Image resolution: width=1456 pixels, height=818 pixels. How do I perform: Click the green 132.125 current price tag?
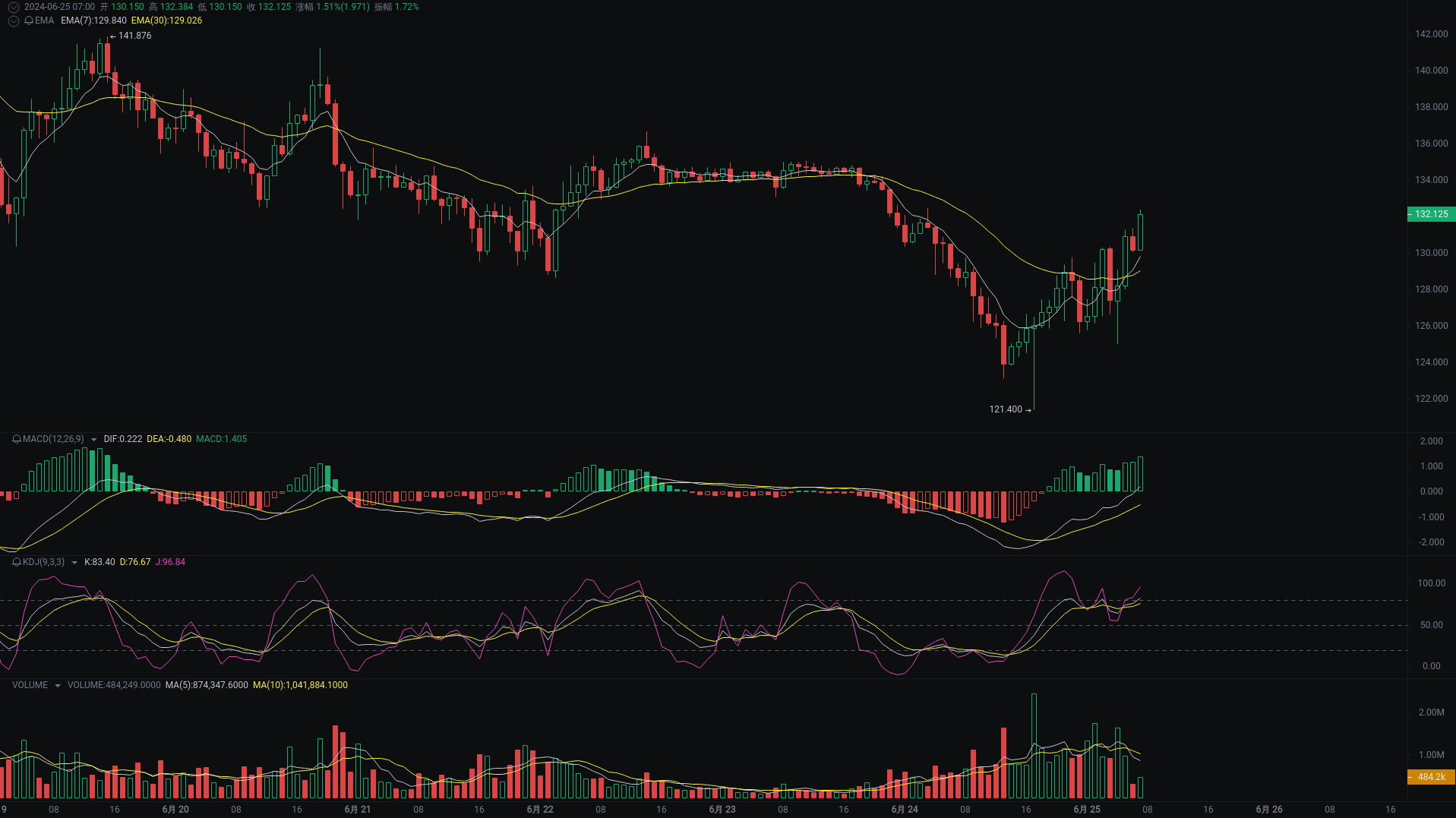[x=1430, y=215]
